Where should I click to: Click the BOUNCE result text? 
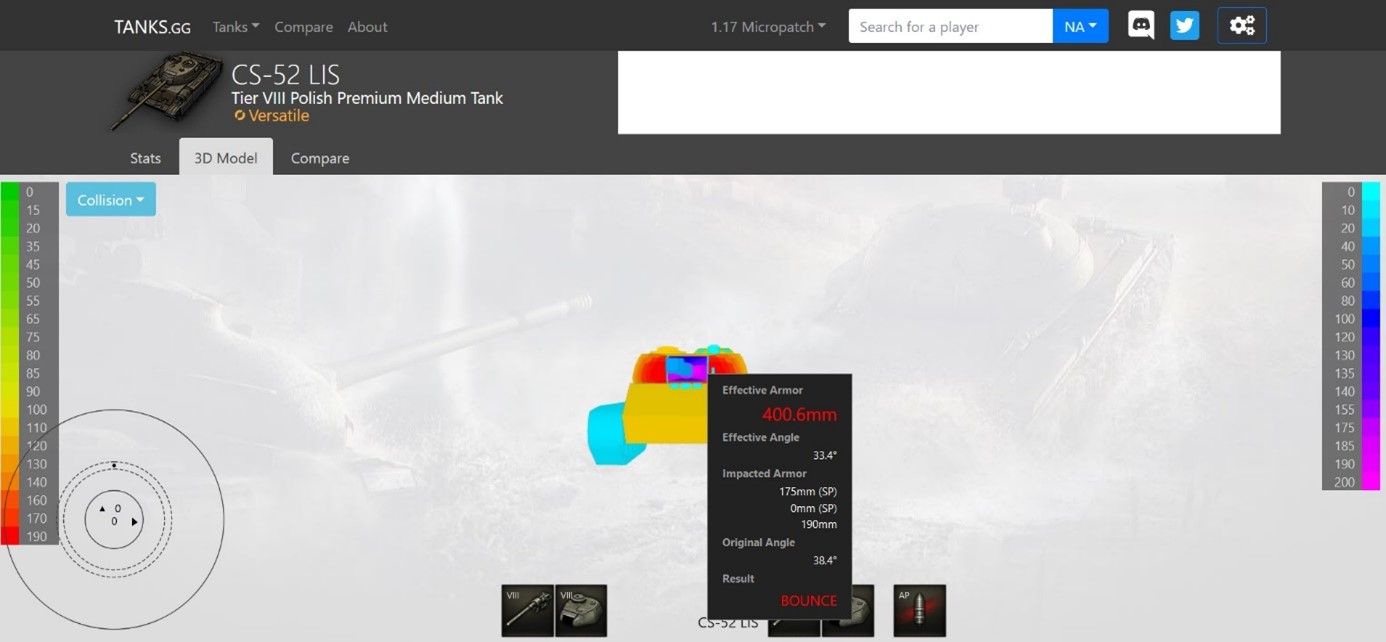808,601
